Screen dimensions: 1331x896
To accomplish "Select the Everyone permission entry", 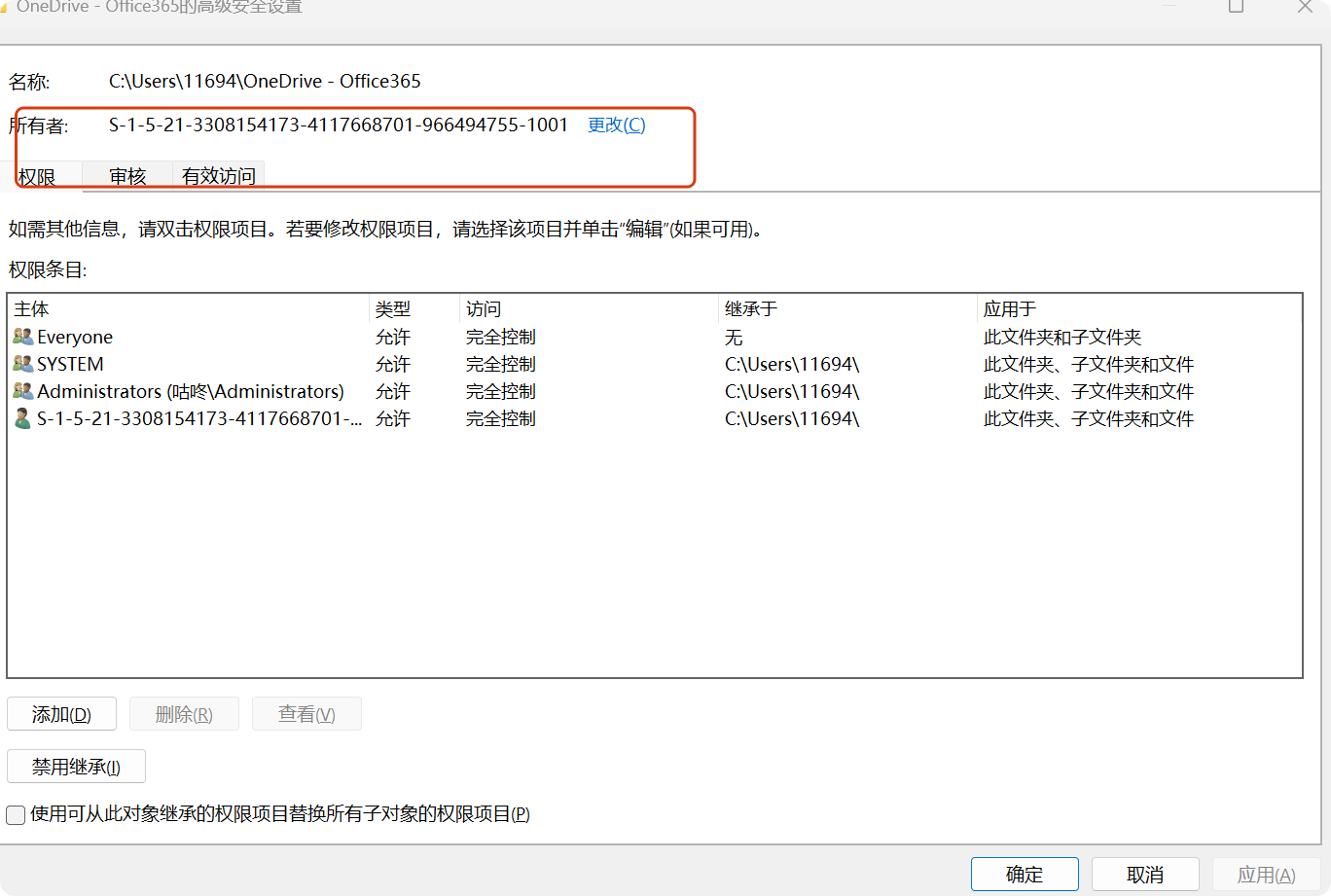I will point(654,337).
